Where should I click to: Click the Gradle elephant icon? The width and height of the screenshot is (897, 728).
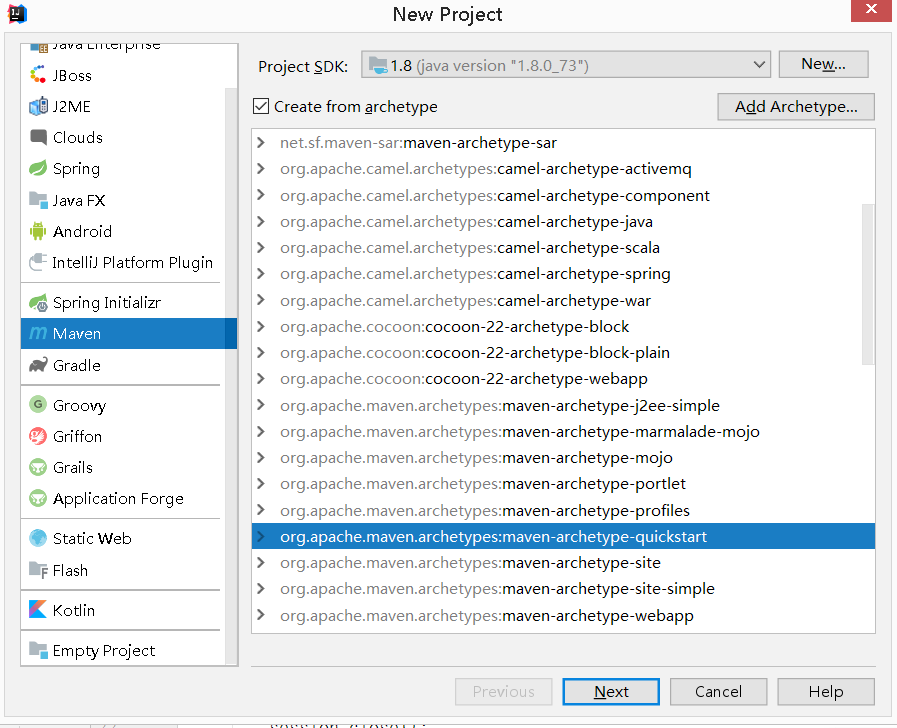point(38,365)
